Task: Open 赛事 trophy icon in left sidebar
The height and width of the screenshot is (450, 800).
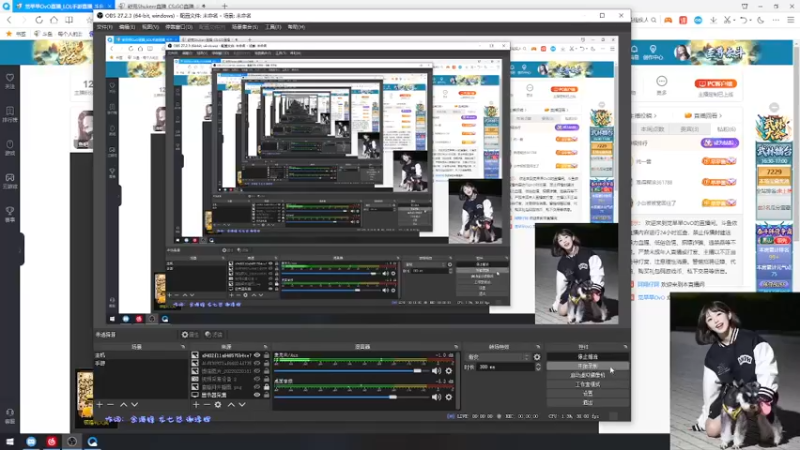Action: tap(10, 214)
